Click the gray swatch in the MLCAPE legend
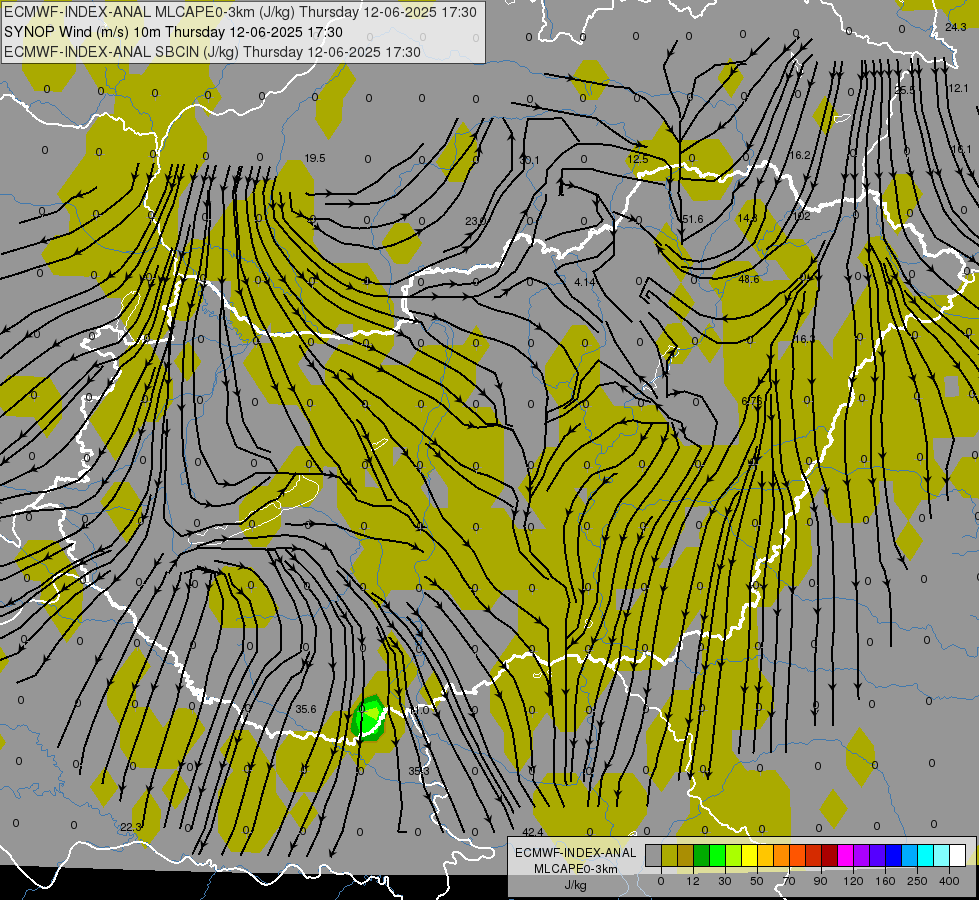Screen dimensions: 979x900 pyautogui.click(x=654, y=855)
